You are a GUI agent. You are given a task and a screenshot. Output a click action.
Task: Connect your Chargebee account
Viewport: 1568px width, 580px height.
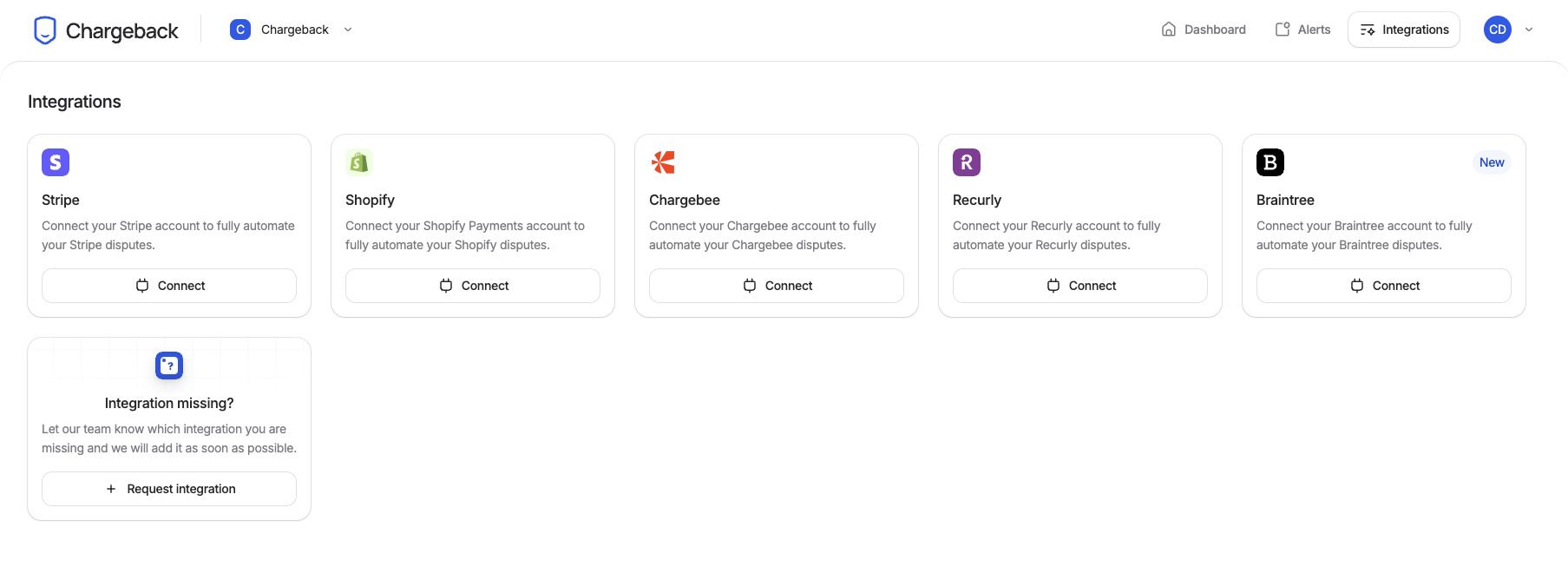coord(777,286)
